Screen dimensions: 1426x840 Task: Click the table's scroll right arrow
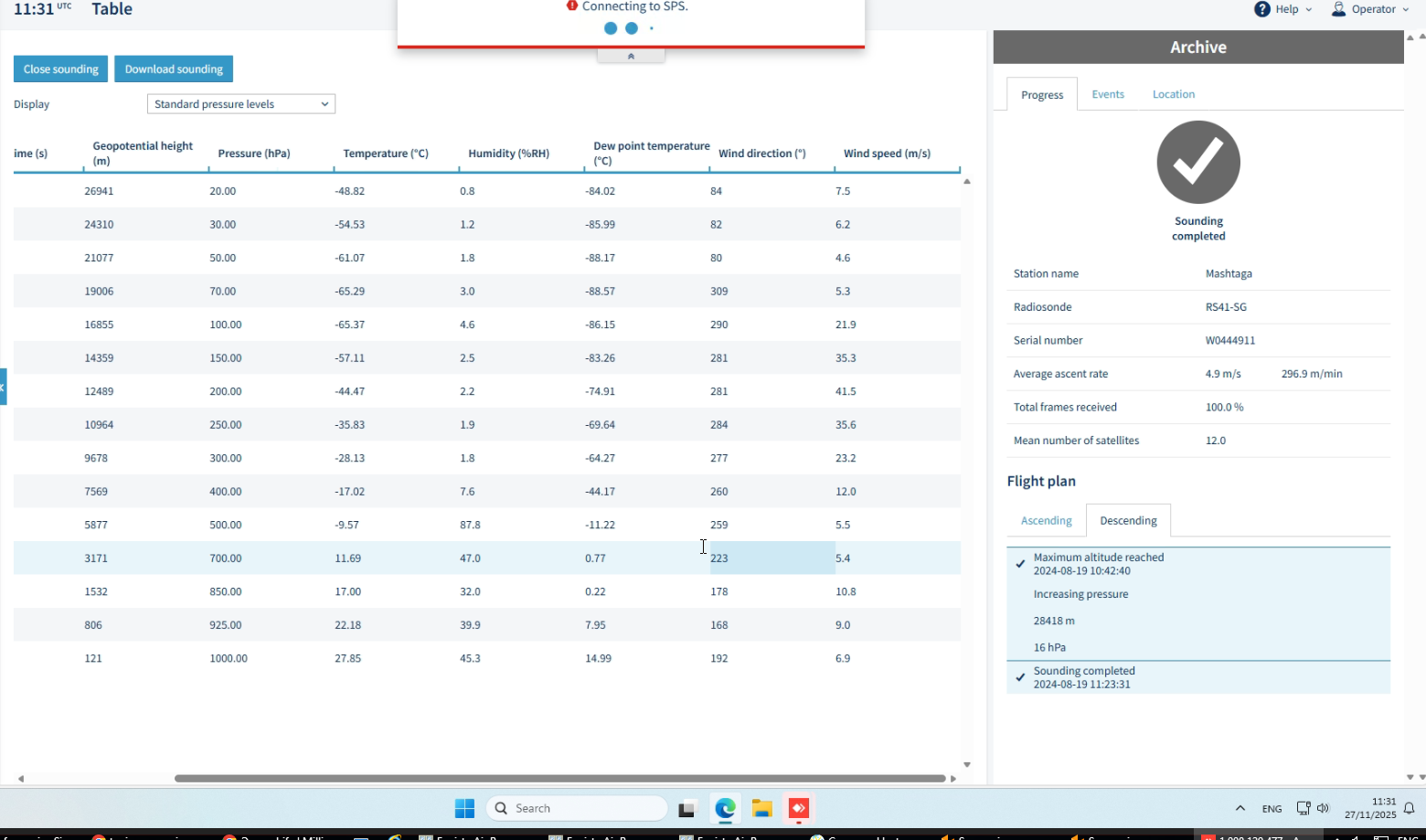[x=953, y=779]
